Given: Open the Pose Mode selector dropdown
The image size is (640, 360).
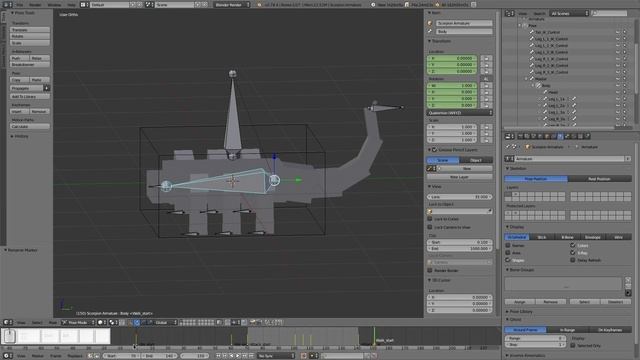Looking at the screenshot, I should tap(78, 322).
